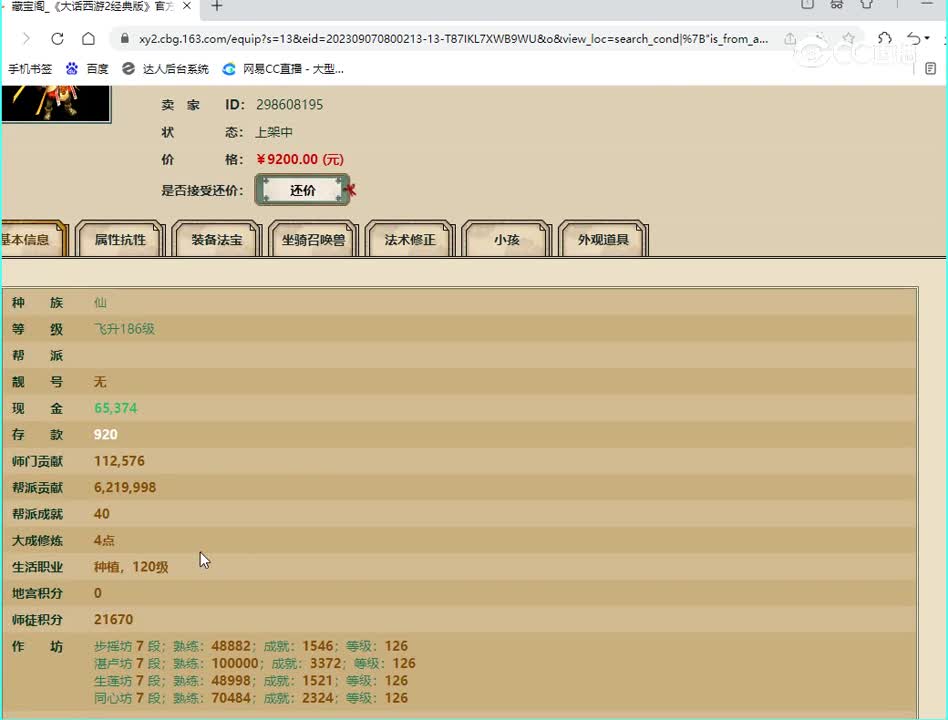Click the 帮派 row label
948x720 pixels.
coord(37,355)
